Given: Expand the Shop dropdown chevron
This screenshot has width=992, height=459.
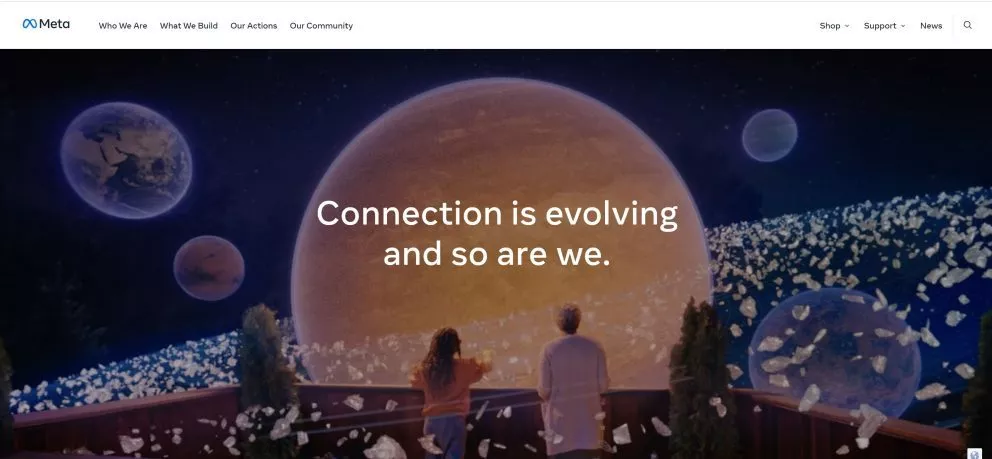Looking at the screenshot, I should 847,26.
